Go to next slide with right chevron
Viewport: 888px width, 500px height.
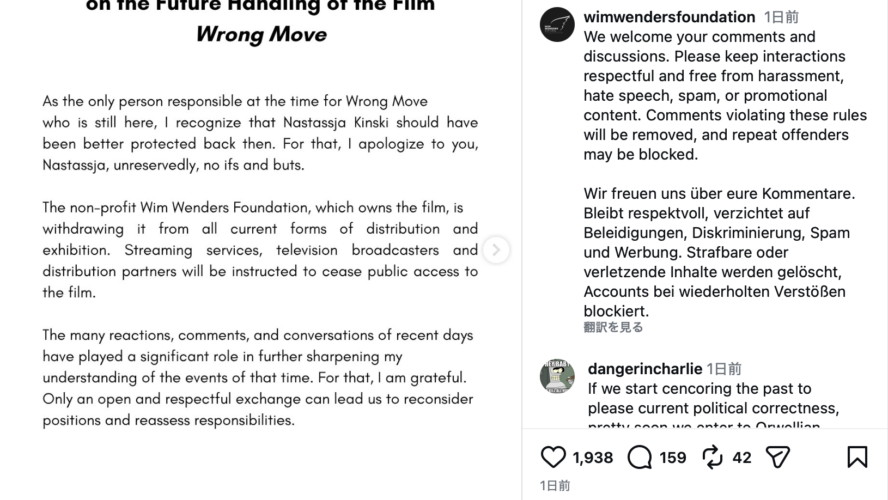496,250
